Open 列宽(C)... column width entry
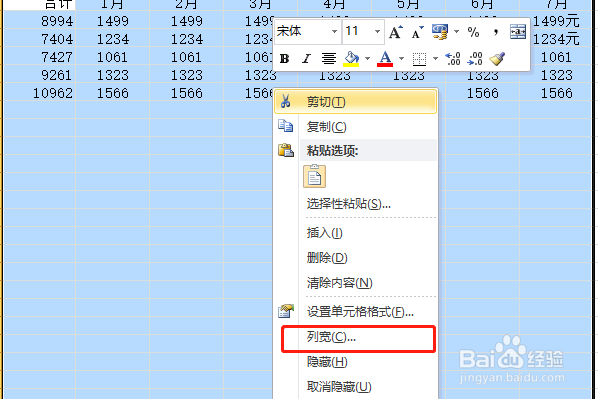The image size is (598, 399). [x=355, y=337]
